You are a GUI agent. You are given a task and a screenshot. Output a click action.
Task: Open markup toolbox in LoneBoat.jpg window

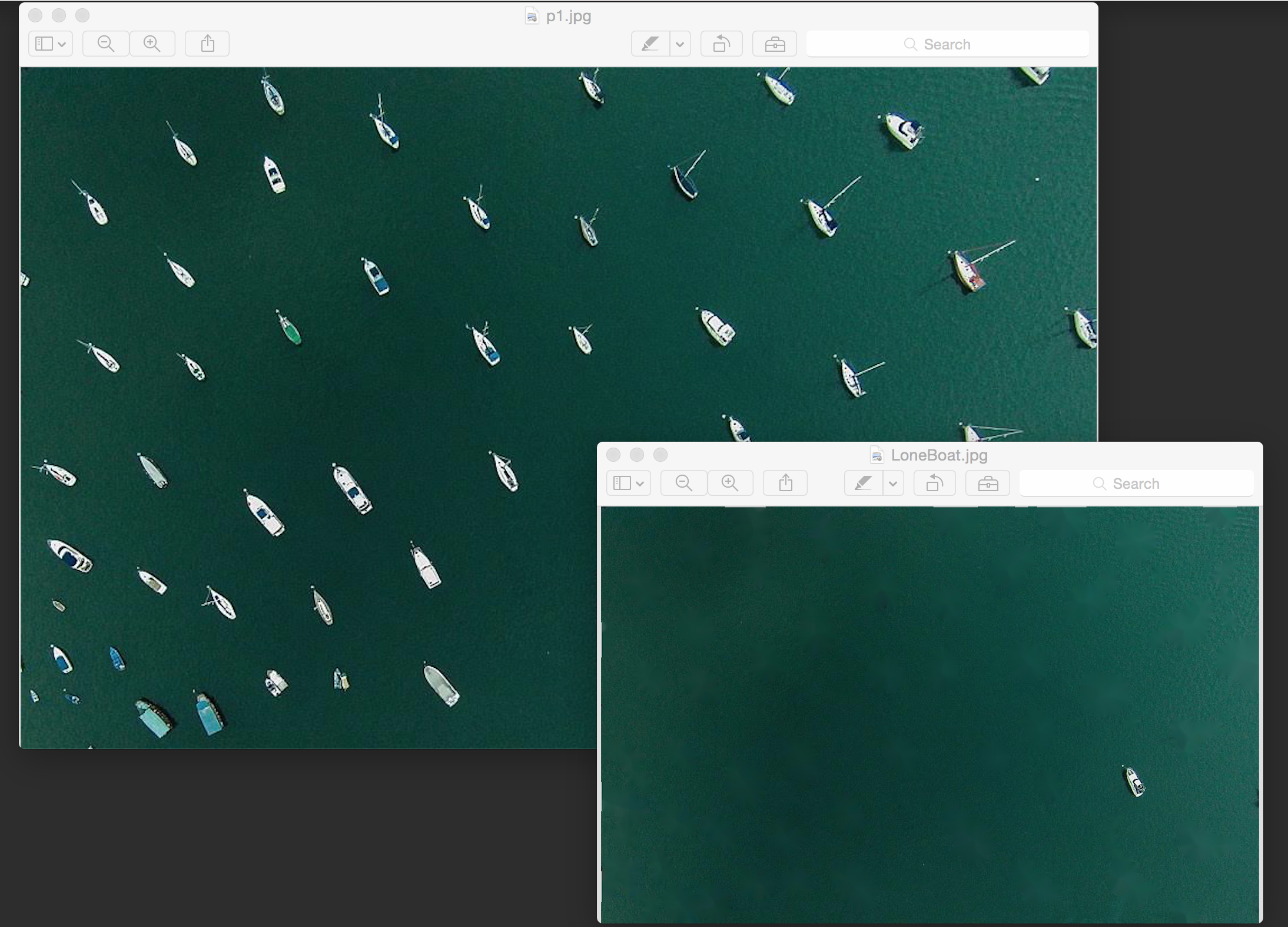tap(988, 483)
